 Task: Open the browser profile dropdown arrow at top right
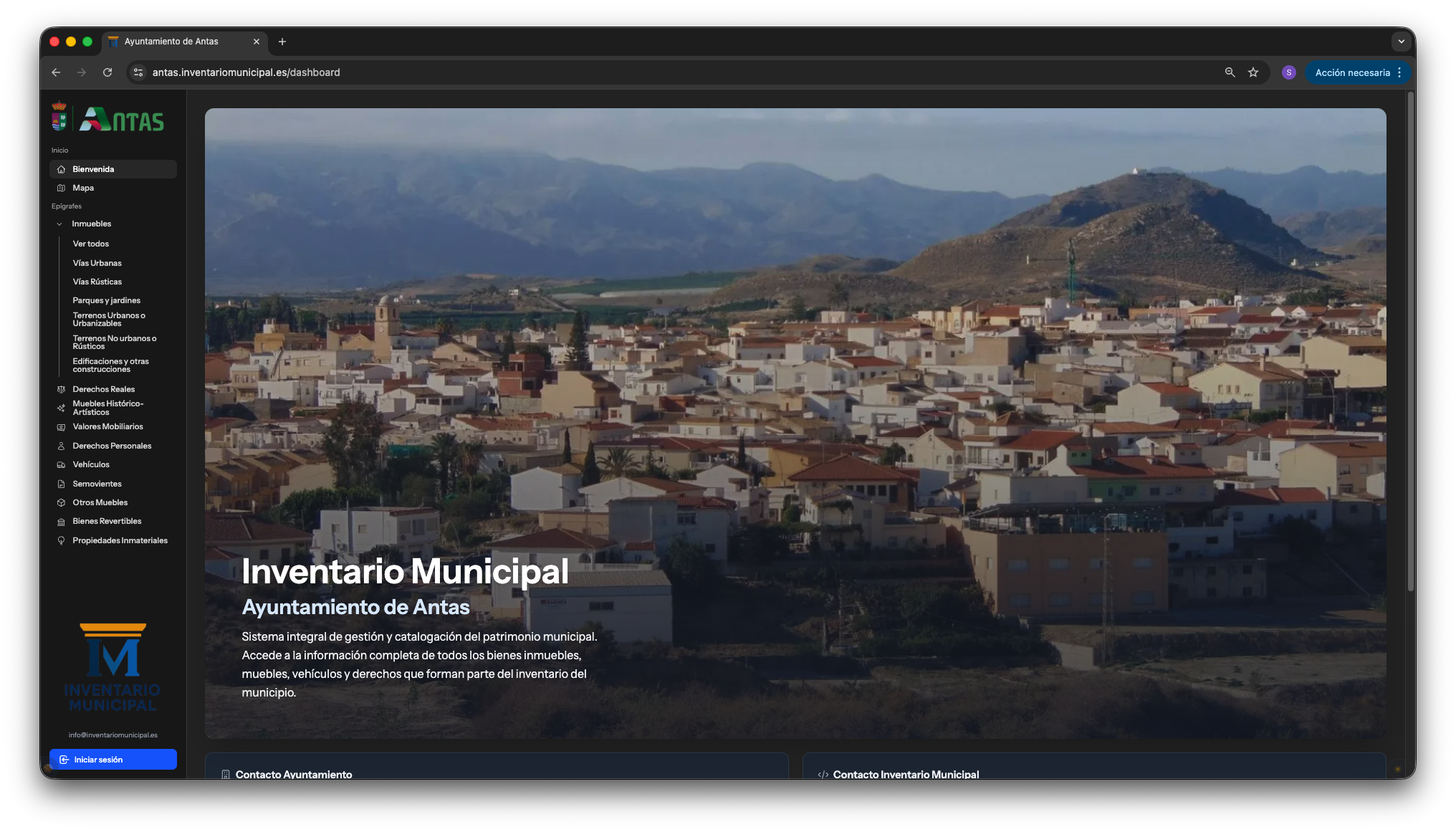pyautogui.click(x=1402, y=42)
